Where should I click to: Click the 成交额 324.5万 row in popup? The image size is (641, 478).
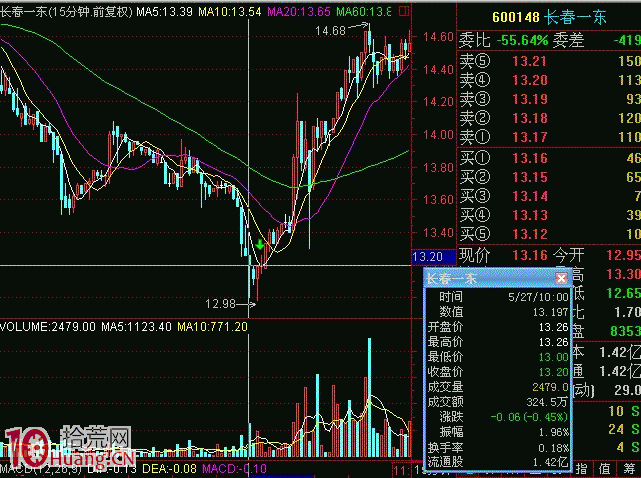pos(498,402)
